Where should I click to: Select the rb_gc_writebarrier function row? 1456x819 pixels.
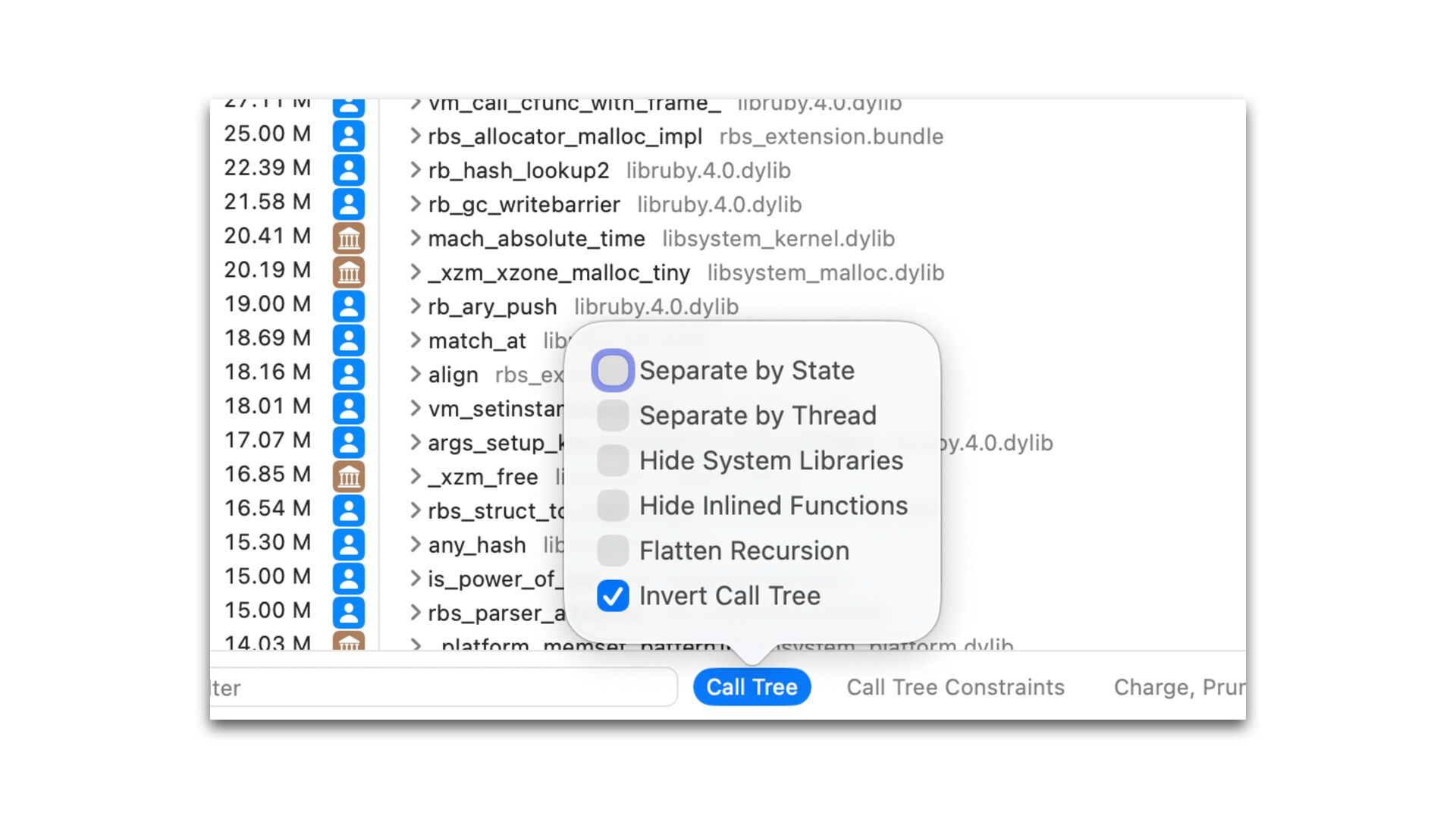click(524, 205)
